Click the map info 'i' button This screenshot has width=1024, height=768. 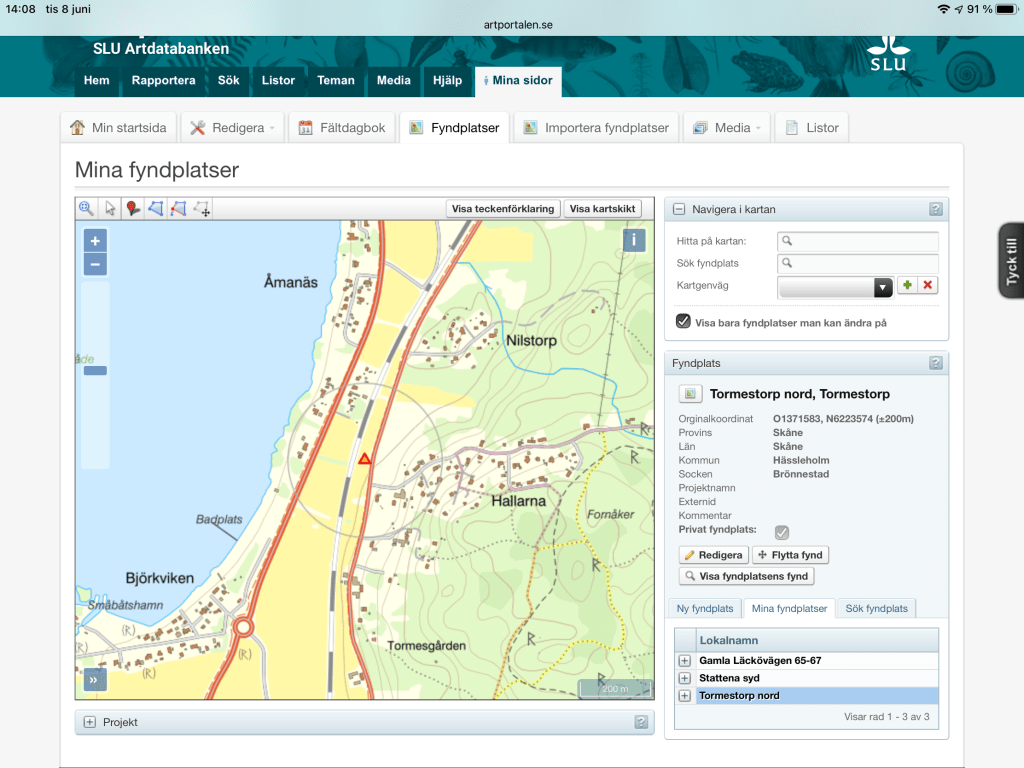pos(634,240)
